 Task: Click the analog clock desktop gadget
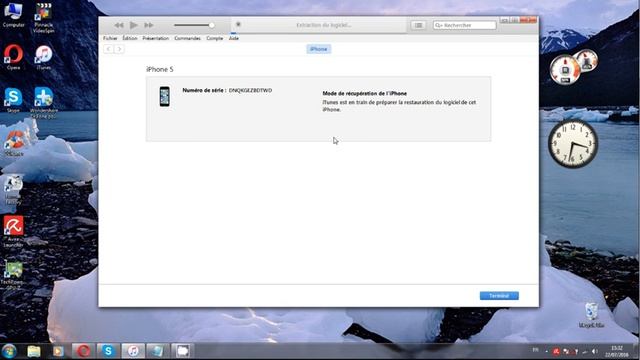pos(573,144)
